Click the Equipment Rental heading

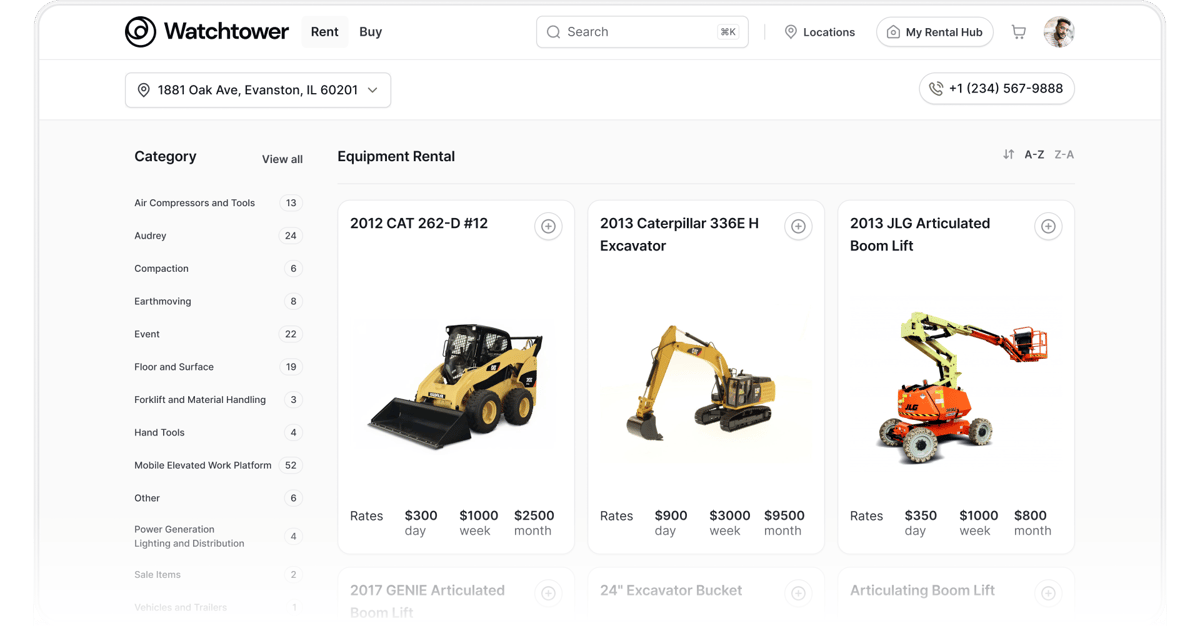tap(396, 156)
